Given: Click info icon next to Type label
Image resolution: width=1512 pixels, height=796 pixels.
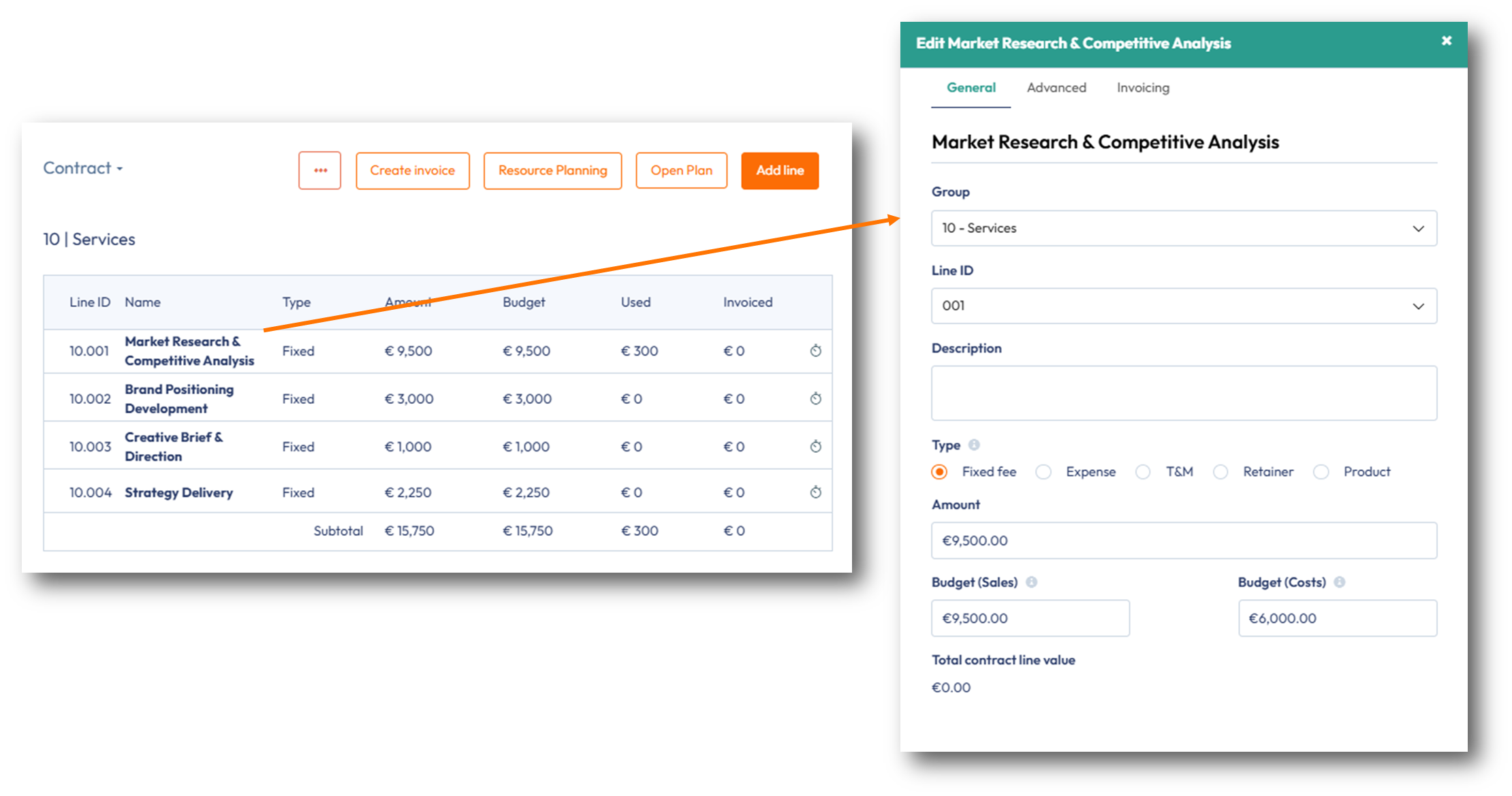Looking at the screenshot, I should coord(974,445).
